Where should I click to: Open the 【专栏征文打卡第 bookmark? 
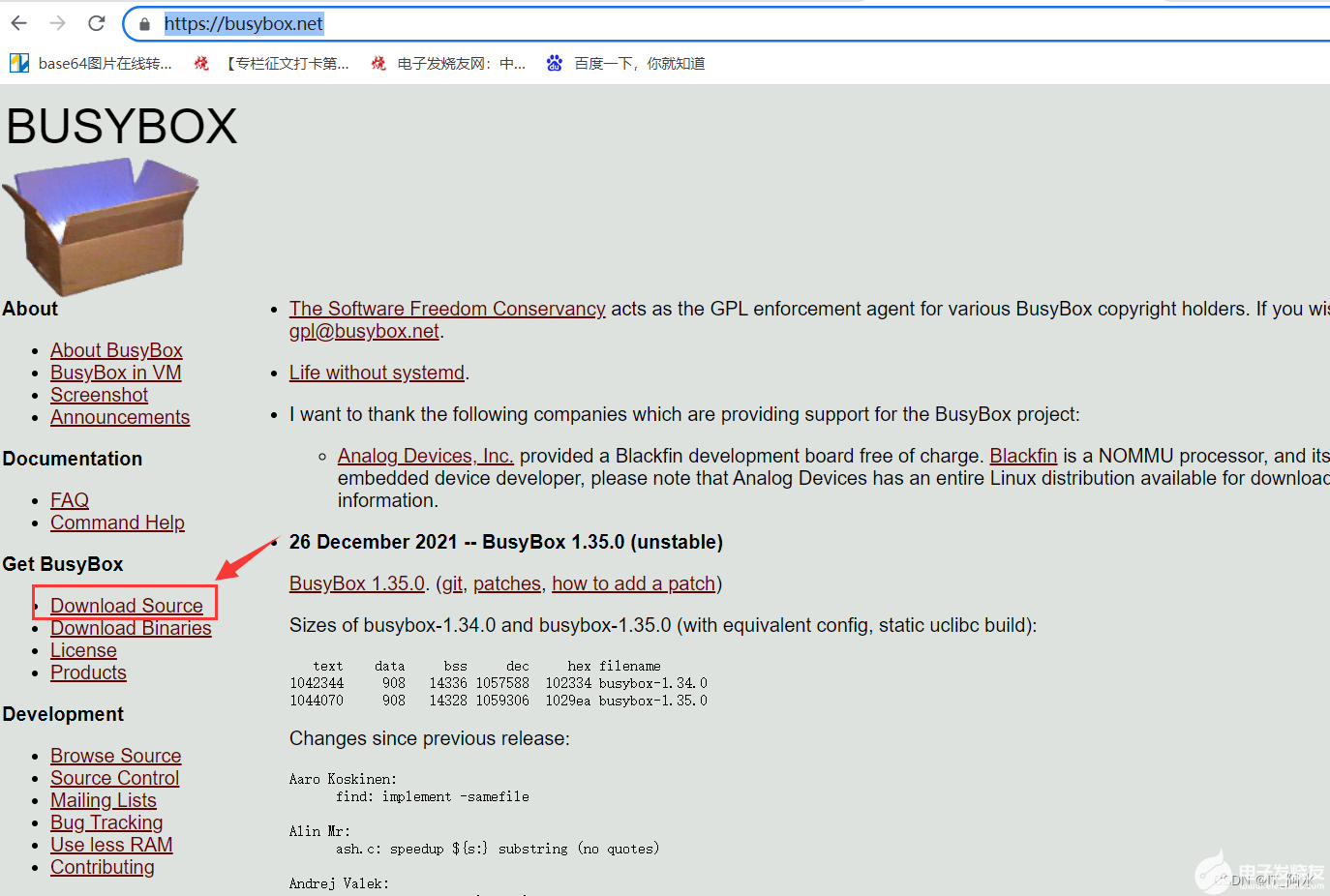[272, 64]
